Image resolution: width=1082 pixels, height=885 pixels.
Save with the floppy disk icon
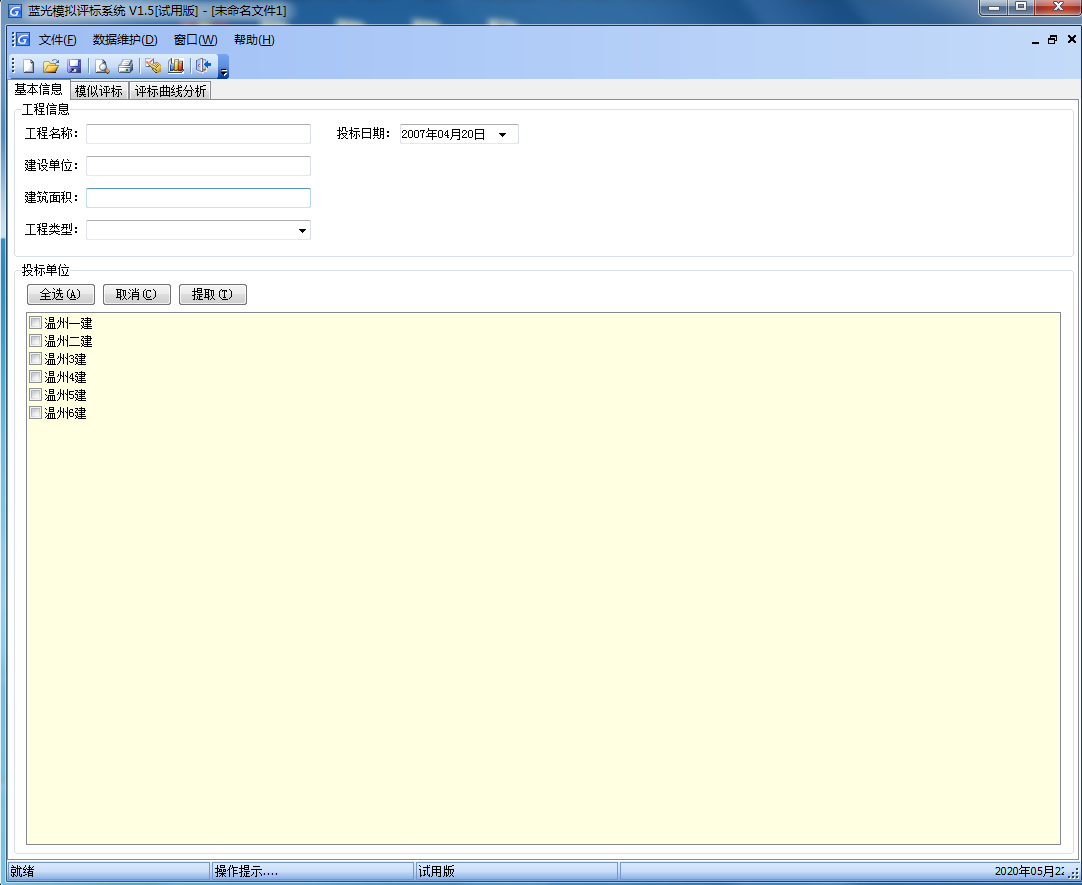click(74, 66)
